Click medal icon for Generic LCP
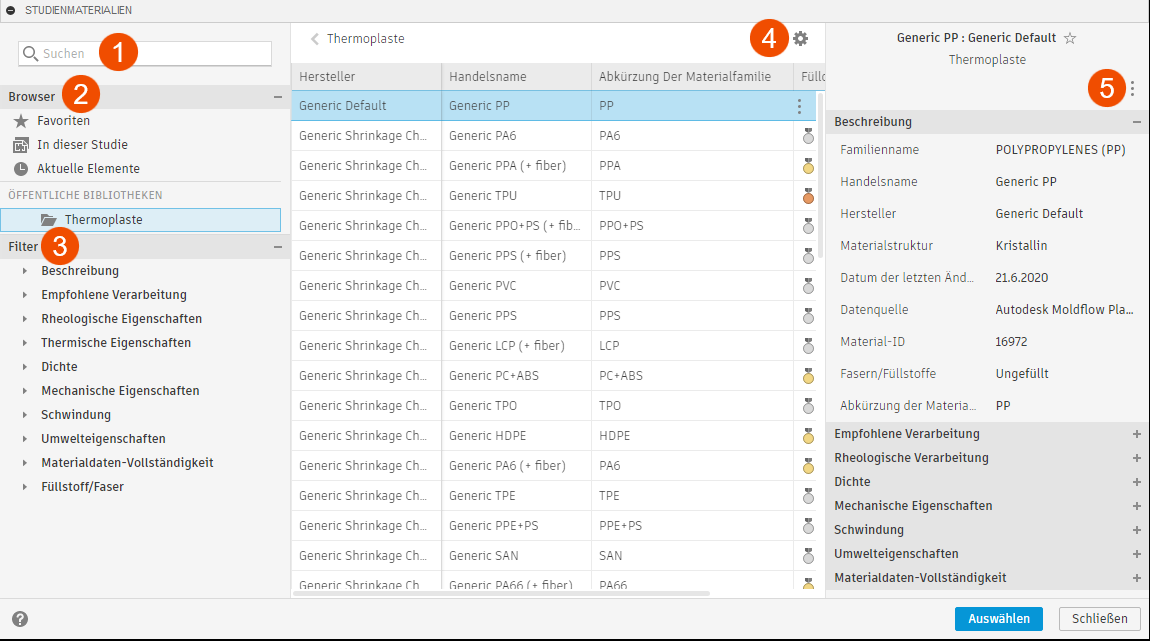 (808, 345)
